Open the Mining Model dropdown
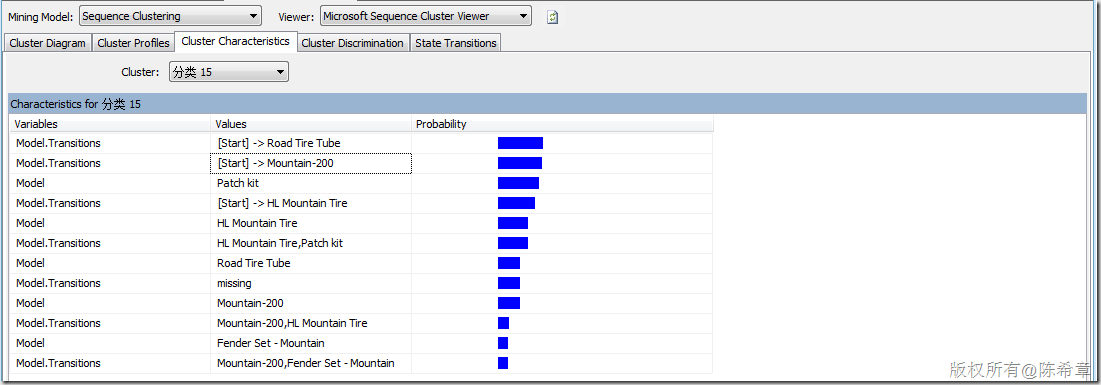 click(170, 15)
